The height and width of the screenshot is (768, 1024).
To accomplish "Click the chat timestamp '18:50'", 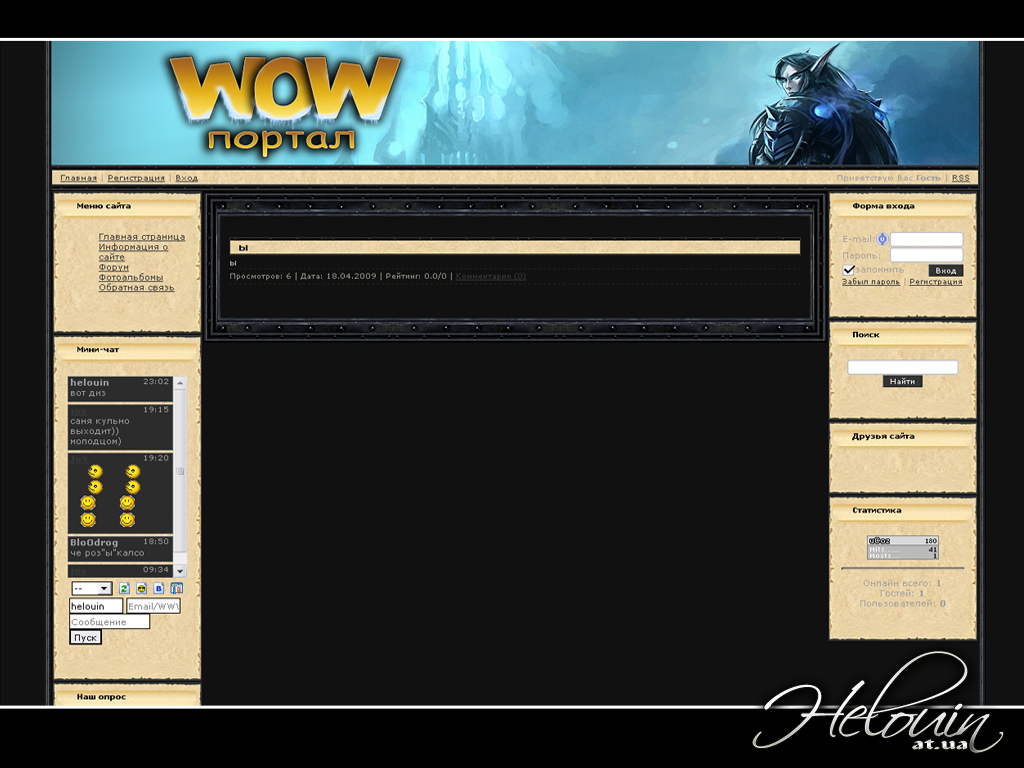I will click(156, 541).
